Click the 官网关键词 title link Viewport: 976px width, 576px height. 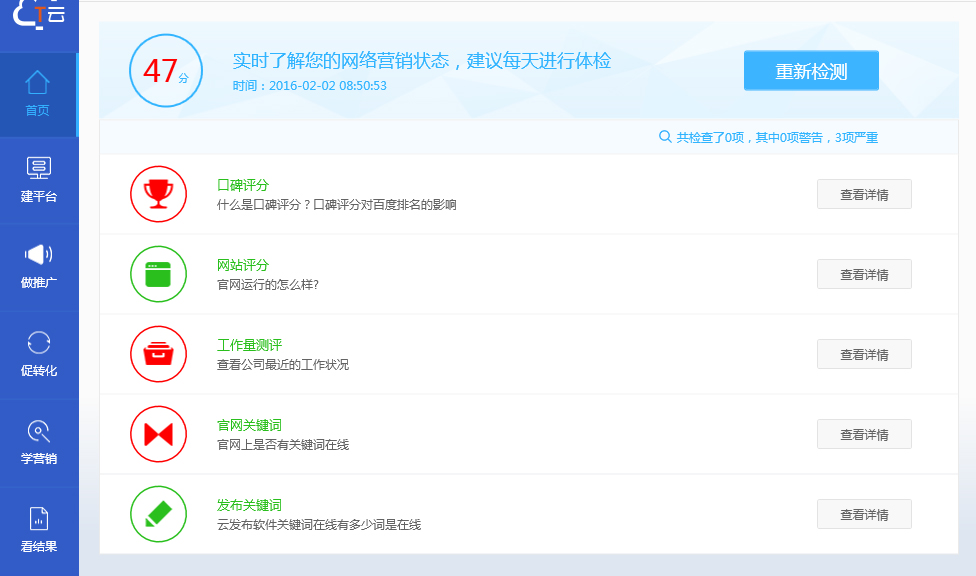pyautogui.click(x=249, y=425)
